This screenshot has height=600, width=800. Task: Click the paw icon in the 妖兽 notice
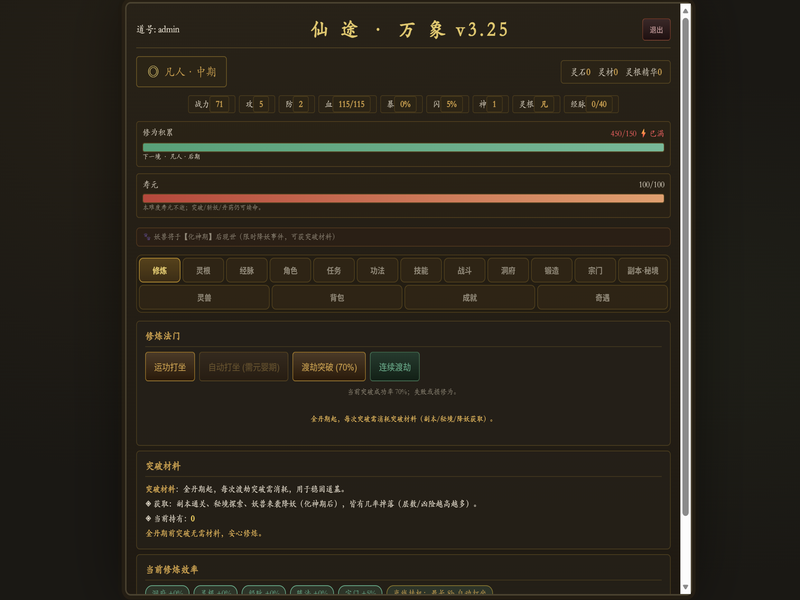point(147,237)
